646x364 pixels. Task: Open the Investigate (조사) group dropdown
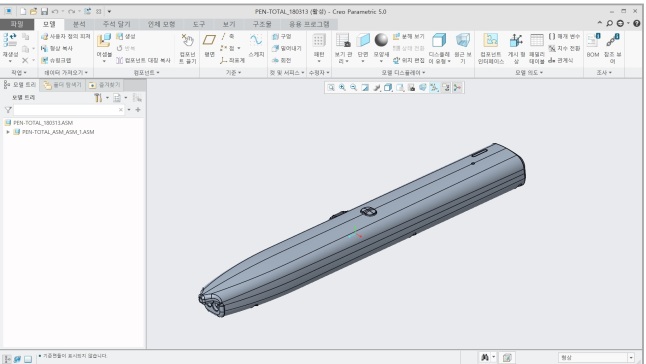pyautogui.click(x=604, y=72)
